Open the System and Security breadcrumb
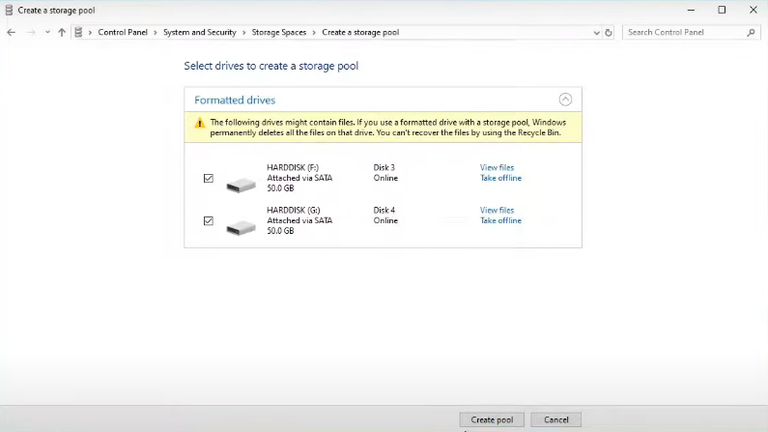Image resolution: width=768 pixels, height=432 pixels. (x=200, y=32)
